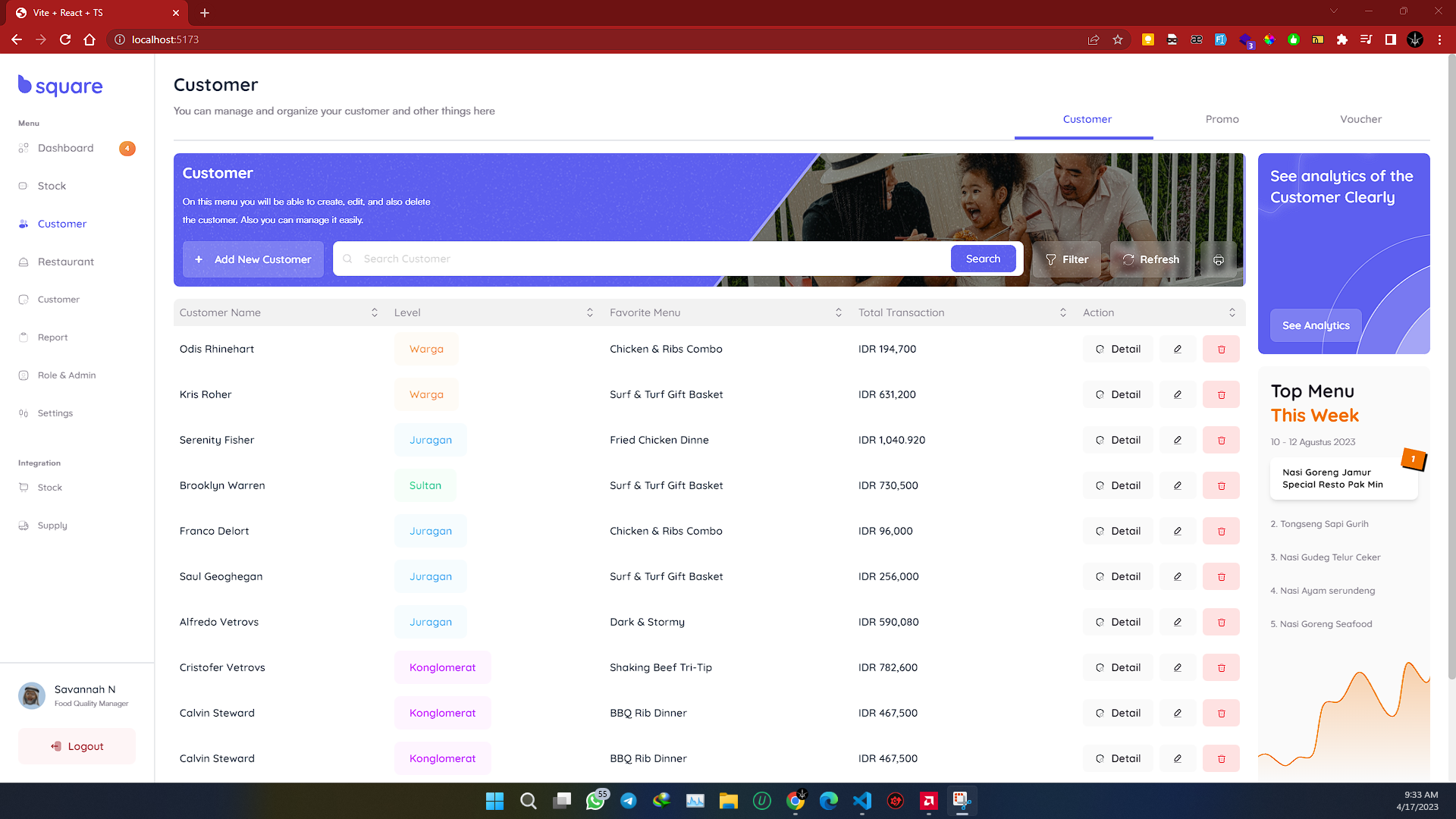Viewport: 1456px width, 819px height.
Task: Print the customer list via printer icon
Action: pyautogui.click(x=1219, y=260)
